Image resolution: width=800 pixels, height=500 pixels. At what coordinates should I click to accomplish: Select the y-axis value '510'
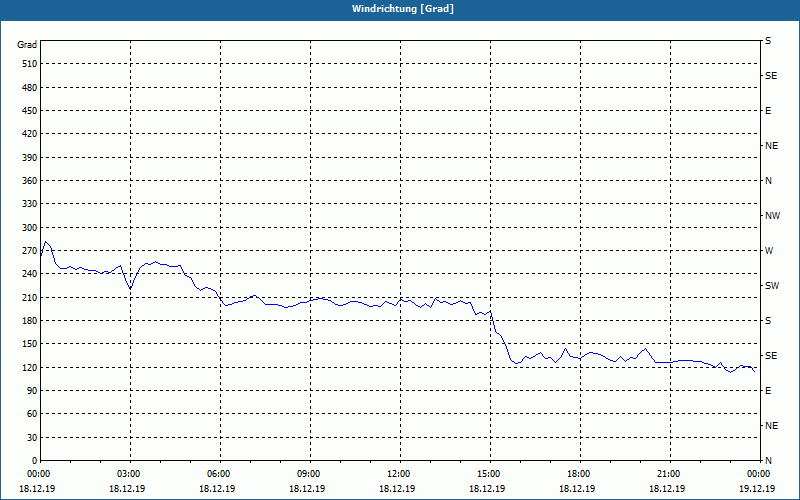click(30, 64)
